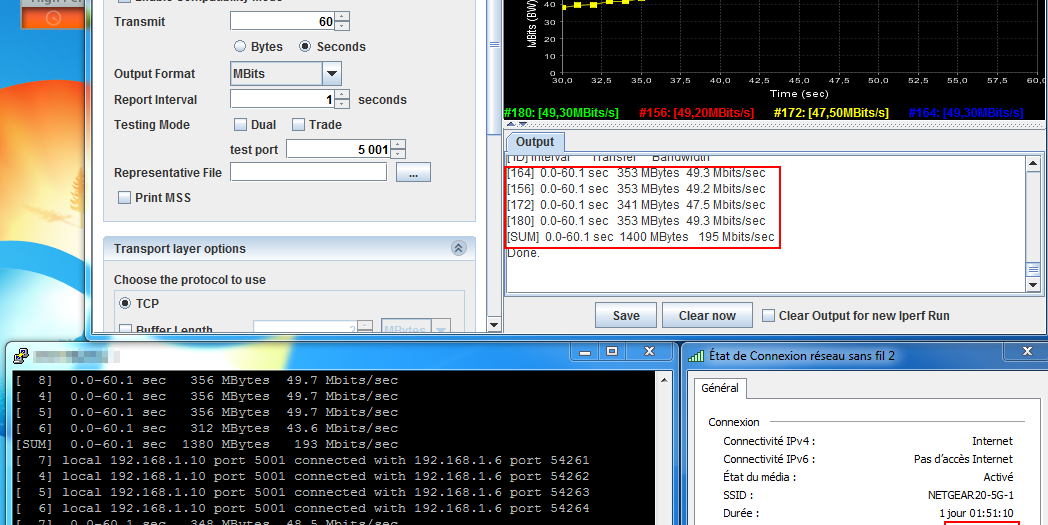This screenshot has width=1048, height=525.
Task: Select the Bytes radio button
Action: 240,47
